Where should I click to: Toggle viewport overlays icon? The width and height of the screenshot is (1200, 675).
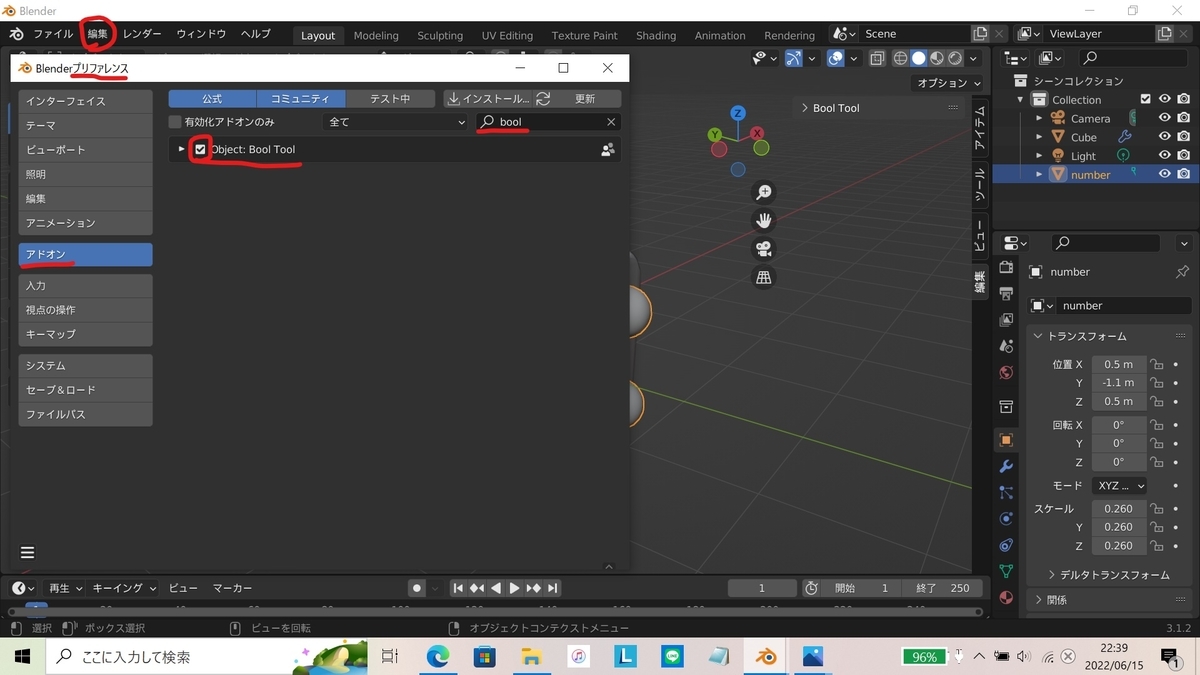click(836, 58)
